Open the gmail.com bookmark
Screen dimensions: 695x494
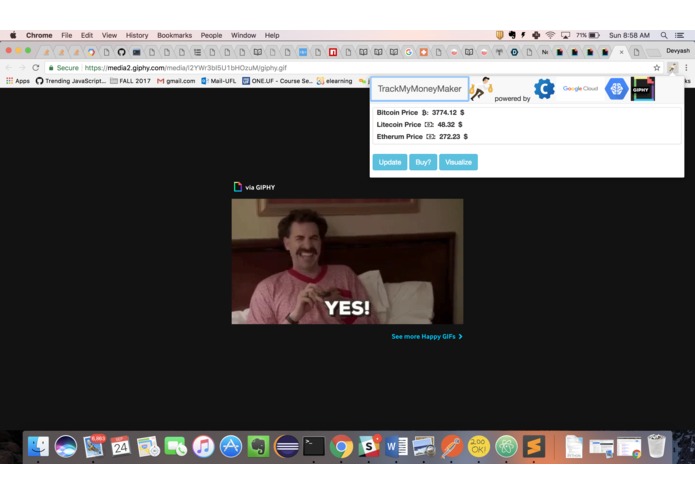[176, 81]
